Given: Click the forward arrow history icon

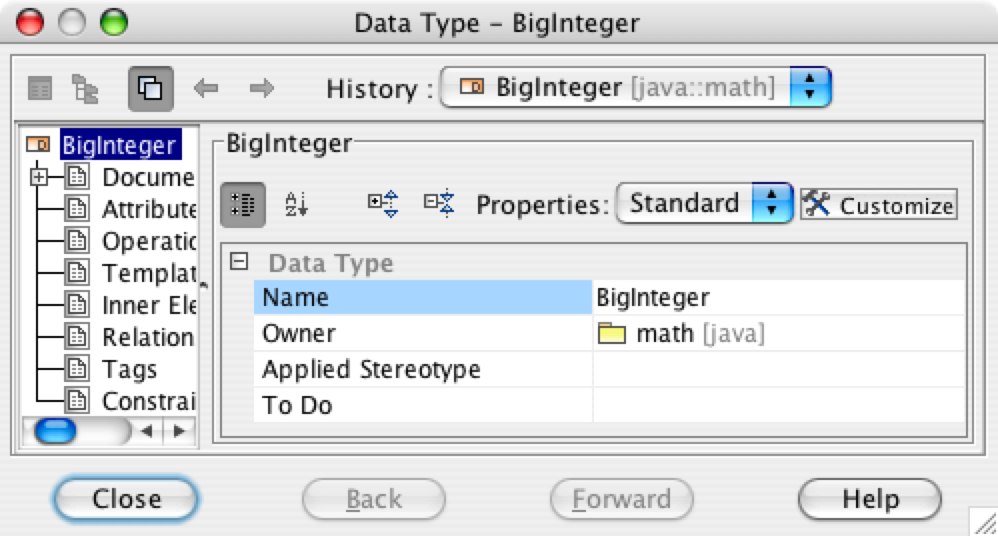Looking at the screenshot, I should coord(262,88).
